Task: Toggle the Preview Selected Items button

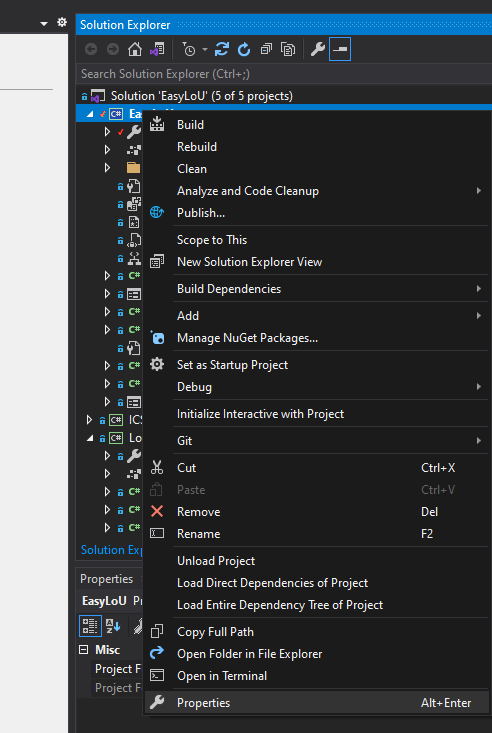Action: [x=340, y=49]
